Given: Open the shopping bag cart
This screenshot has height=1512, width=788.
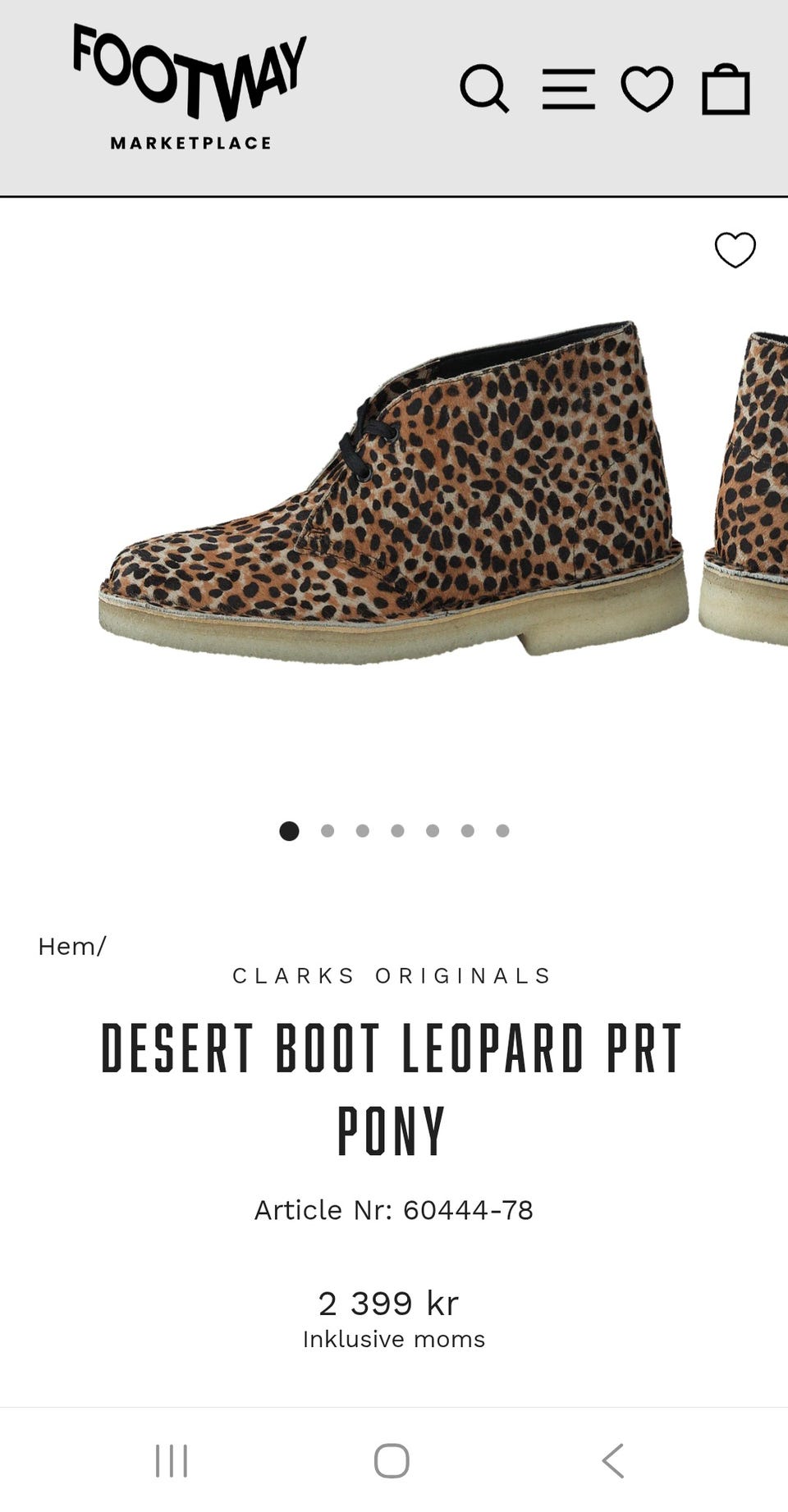Looking at the screenshot, I should [726, 89].
